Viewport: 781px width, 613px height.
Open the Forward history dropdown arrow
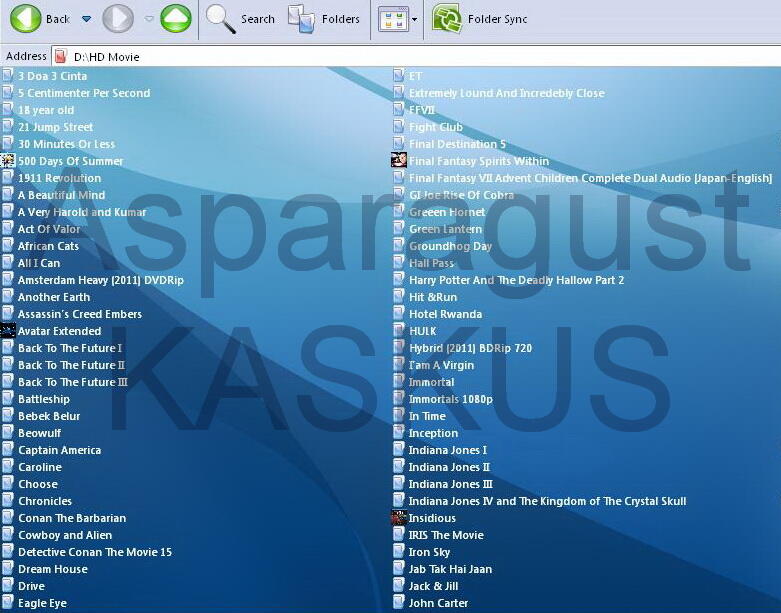click(x=148, y=19)
